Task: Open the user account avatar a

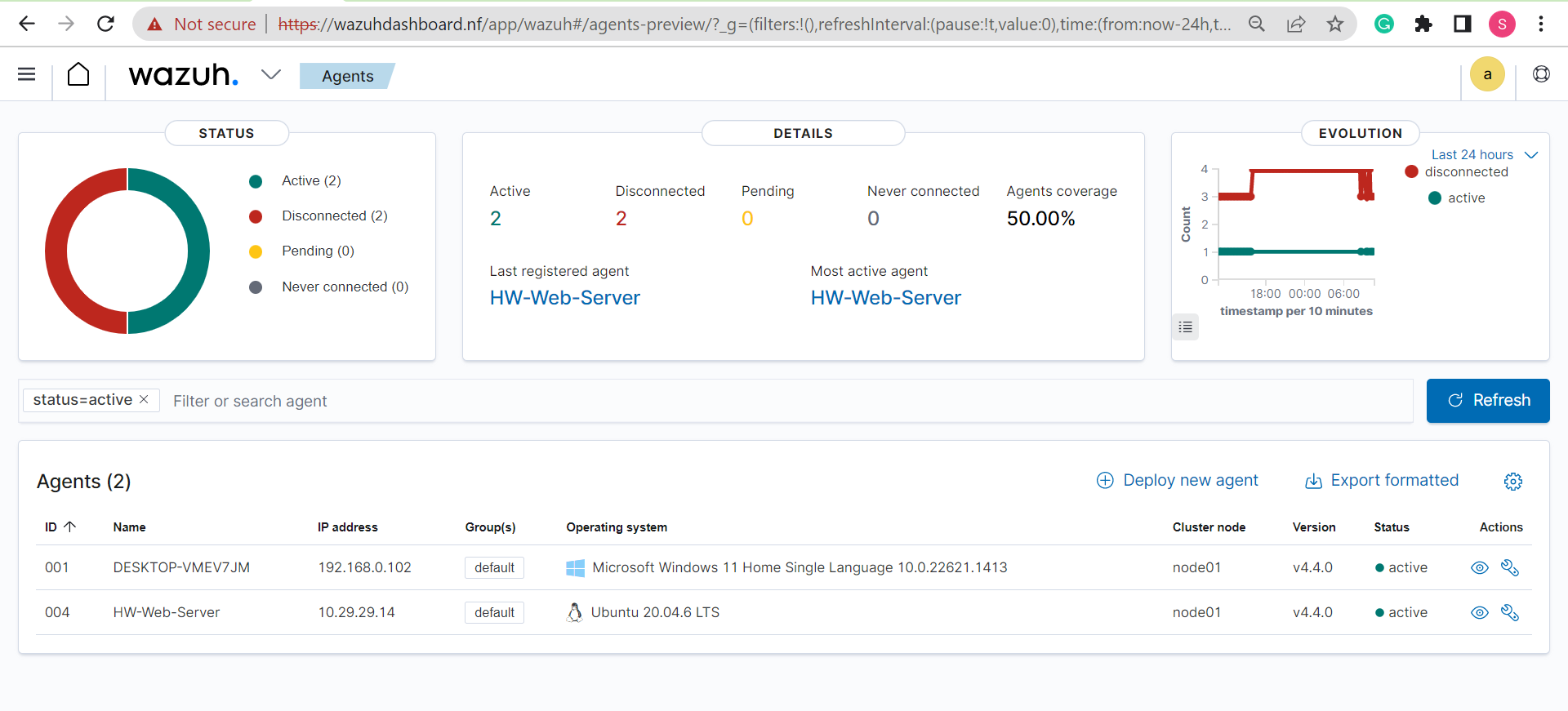Action: point(1487,74)
